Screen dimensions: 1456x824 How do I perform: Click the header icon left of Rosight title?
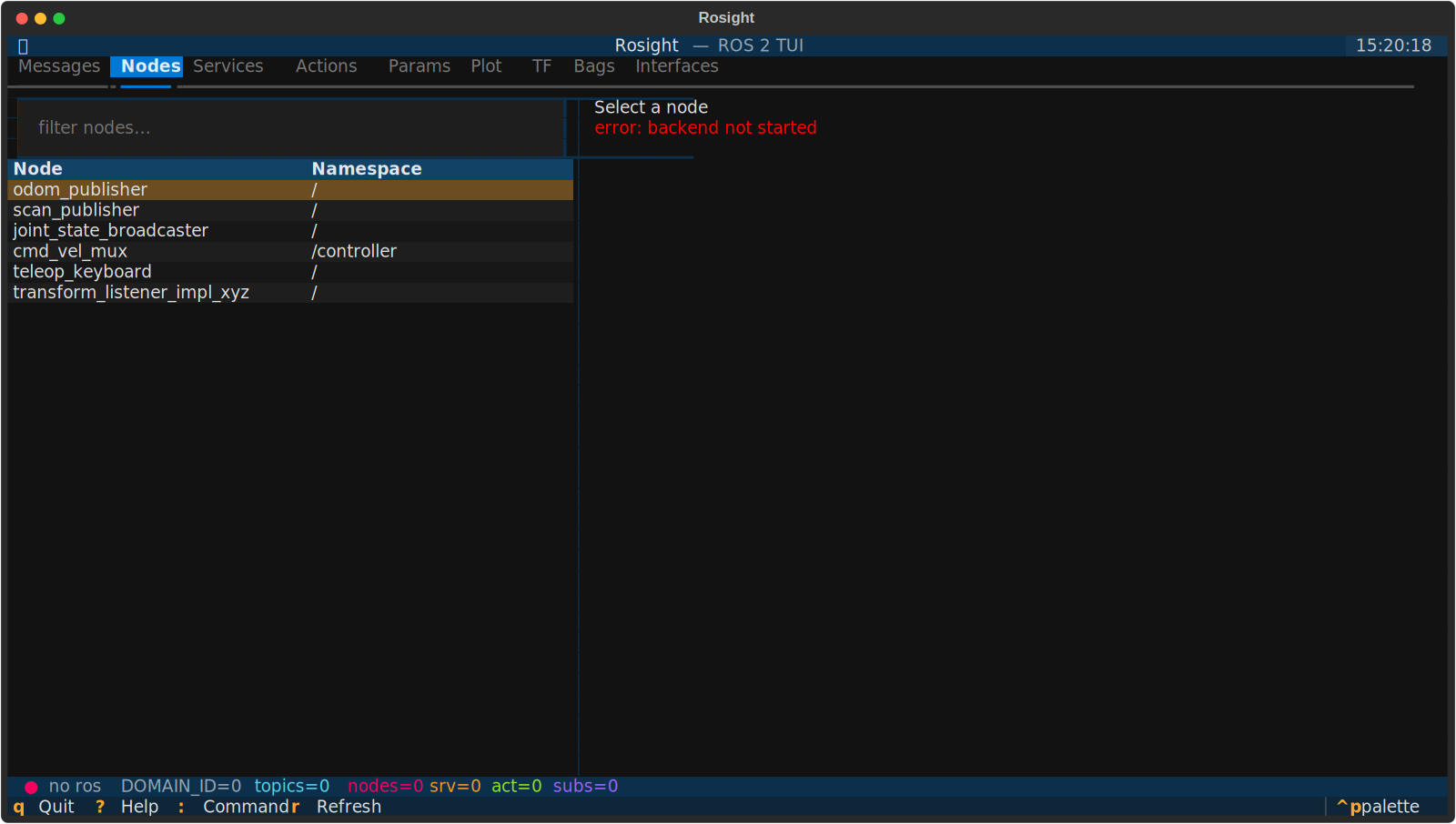(x=23, y=46)
